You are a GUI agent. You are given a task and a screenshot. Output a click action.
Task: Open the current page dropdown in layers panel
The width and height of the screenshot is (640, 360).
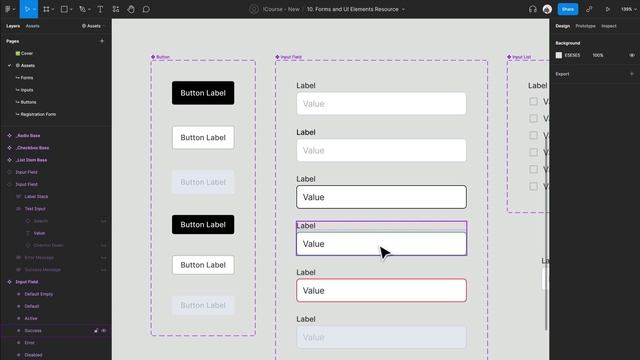click(93, 26)
